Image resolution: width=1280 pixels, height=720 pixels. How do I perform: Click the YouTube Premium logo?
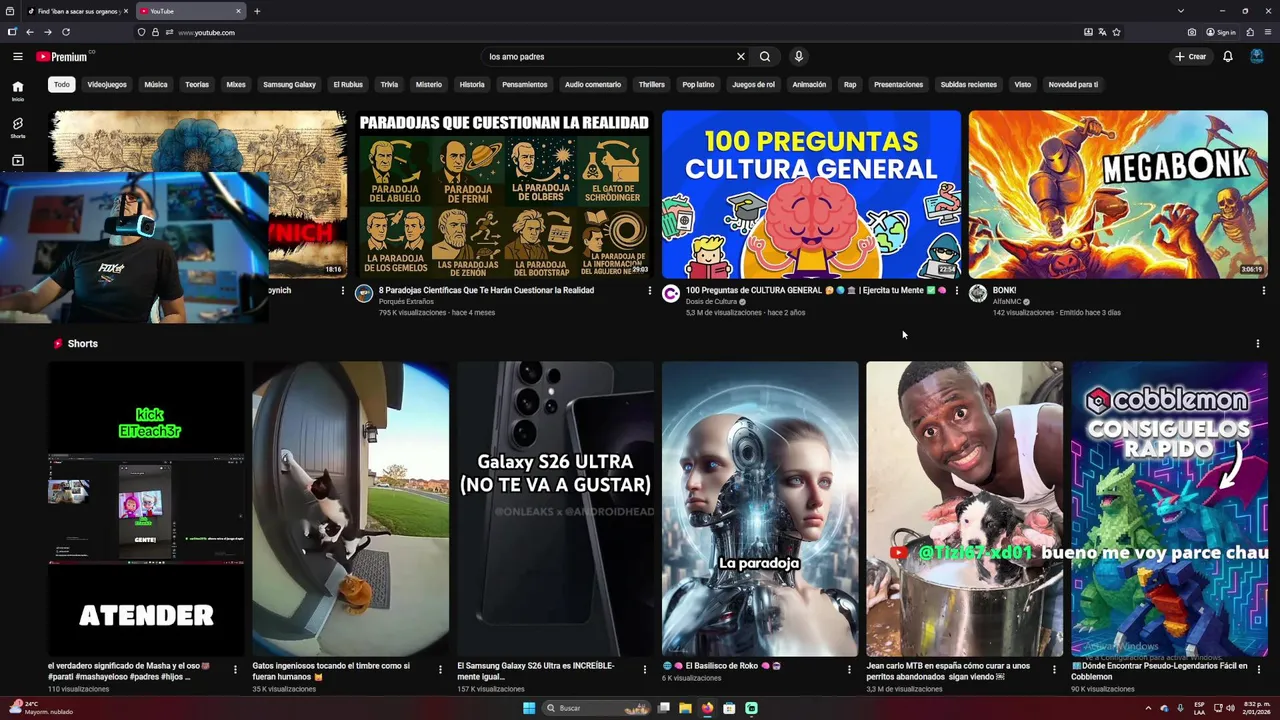click(63, 57)
